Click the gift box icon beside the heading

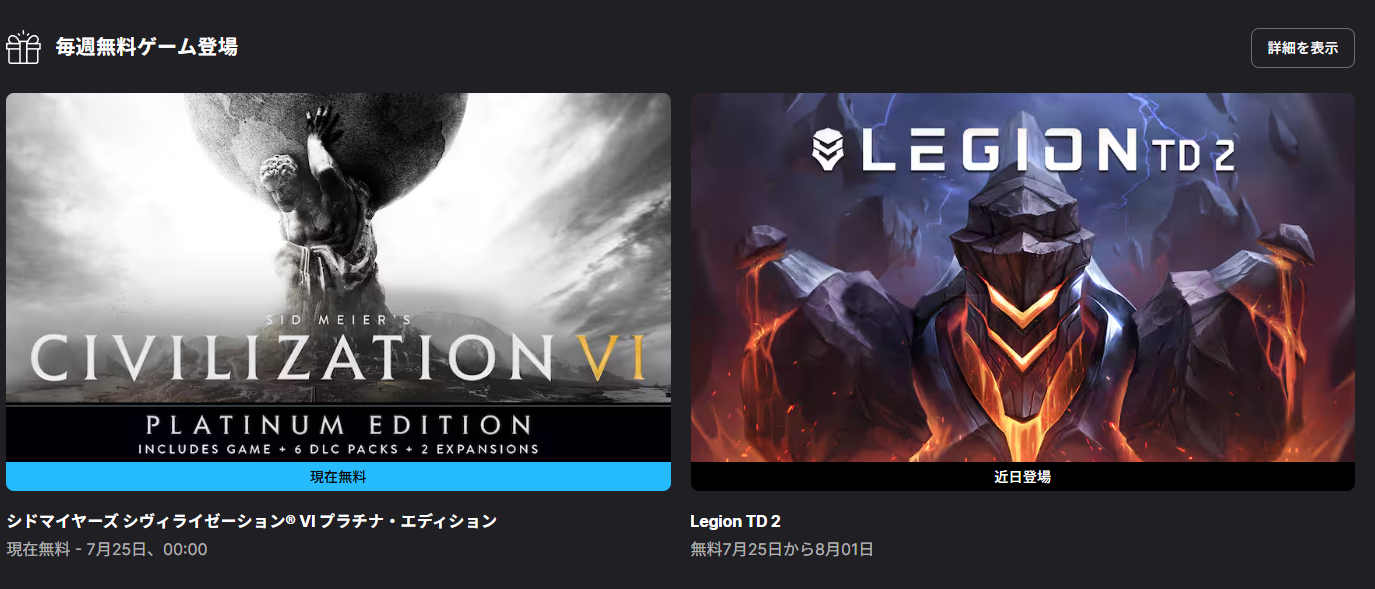(23, 47)
